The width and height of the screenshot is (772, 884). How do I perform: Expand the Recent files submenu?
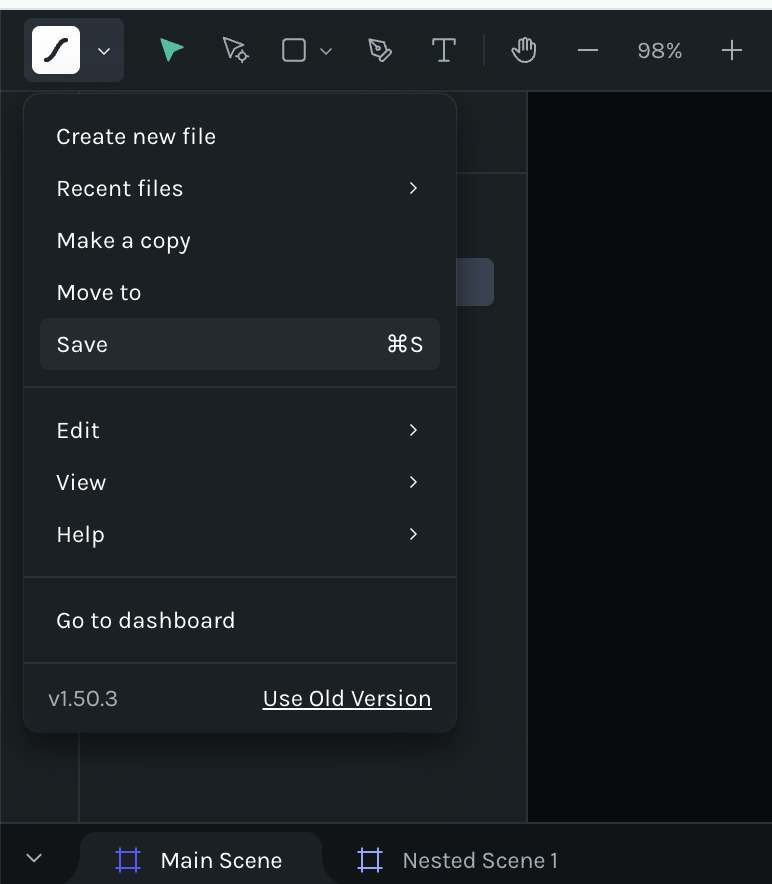tap(413, 188)
